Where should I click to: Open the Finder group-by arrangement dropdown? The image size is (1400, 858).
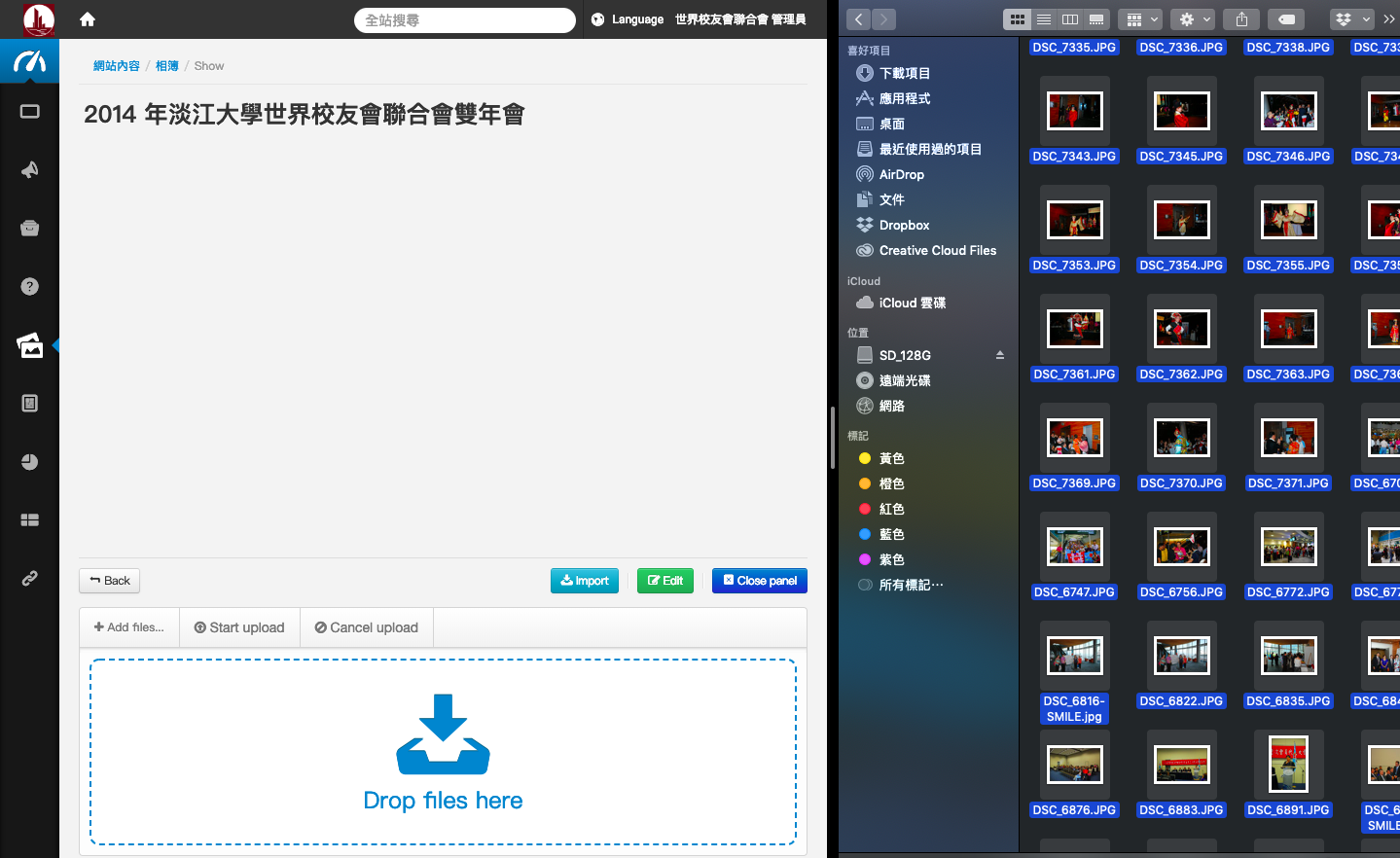click(x=1140, y=19)
